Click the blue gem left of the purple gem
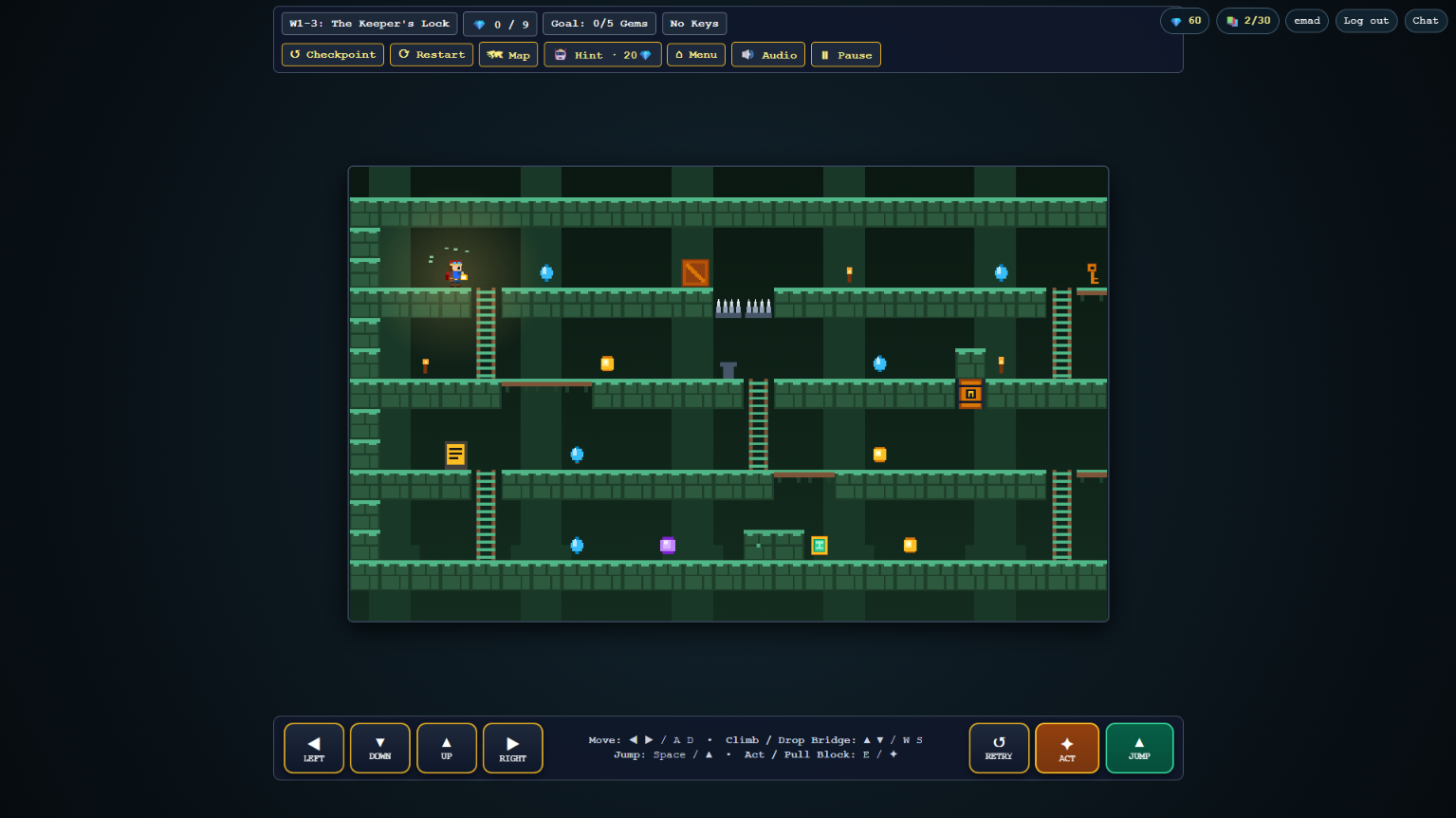Screen dimensions: 1456x818 tap(577, 546)
